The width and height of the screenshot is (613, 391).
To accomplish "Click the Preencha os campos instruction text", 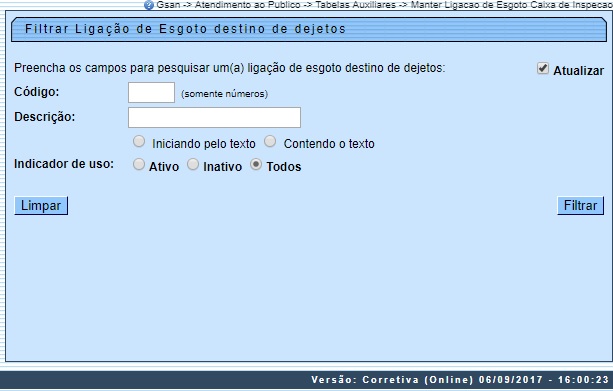I will pos(229,68).
